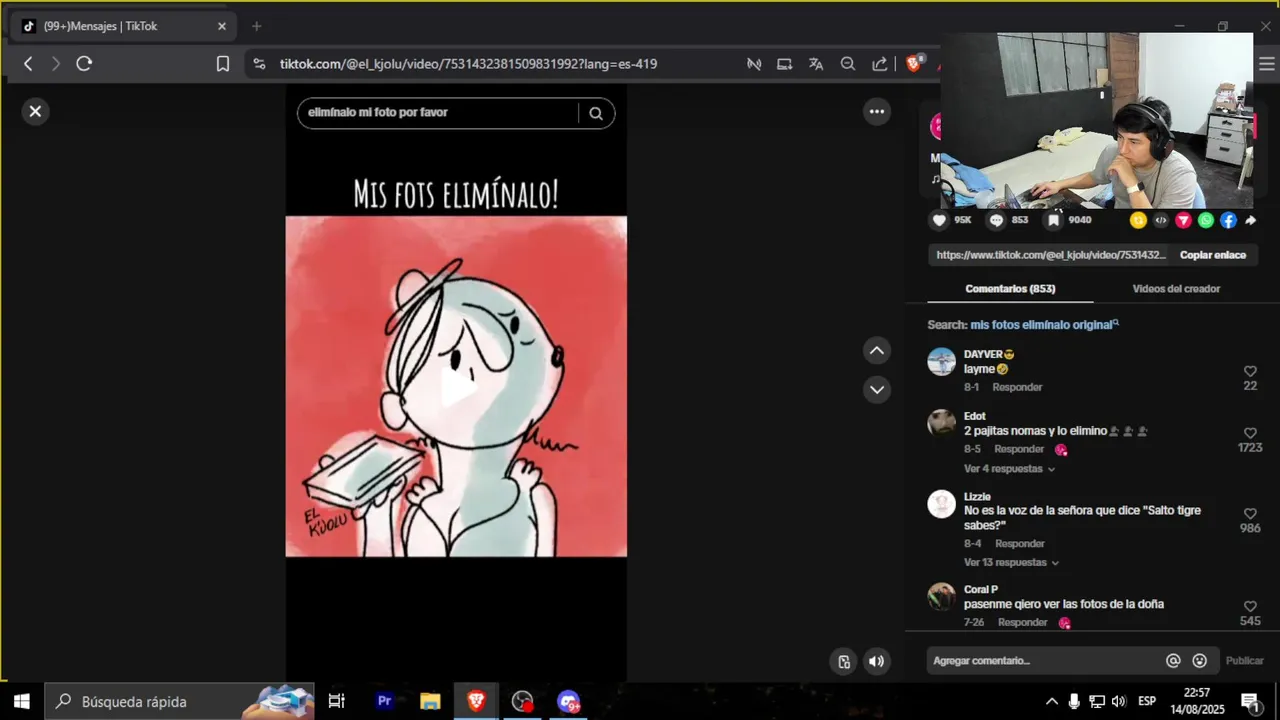Go to previous video with up arrow
The height and width of the screenshot is (720, 1280).
pos(877,350)
